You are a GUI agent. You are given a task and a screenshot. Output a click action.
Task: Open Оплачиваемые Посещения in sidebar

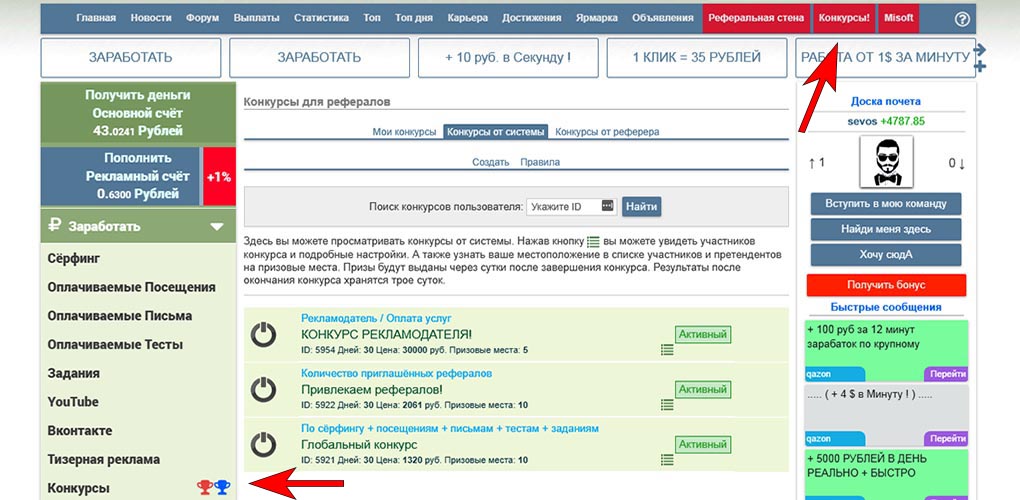131,287
